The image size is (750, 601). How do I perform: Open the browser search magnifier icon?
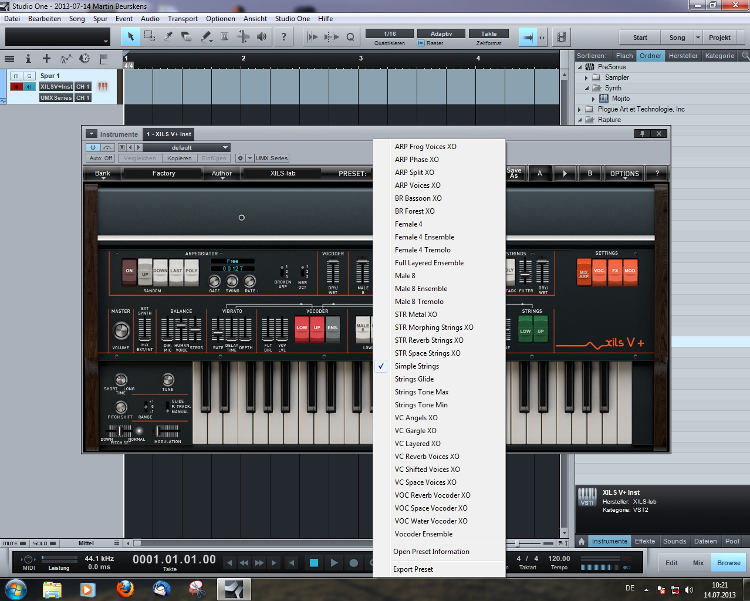click(x=745, y=56)
